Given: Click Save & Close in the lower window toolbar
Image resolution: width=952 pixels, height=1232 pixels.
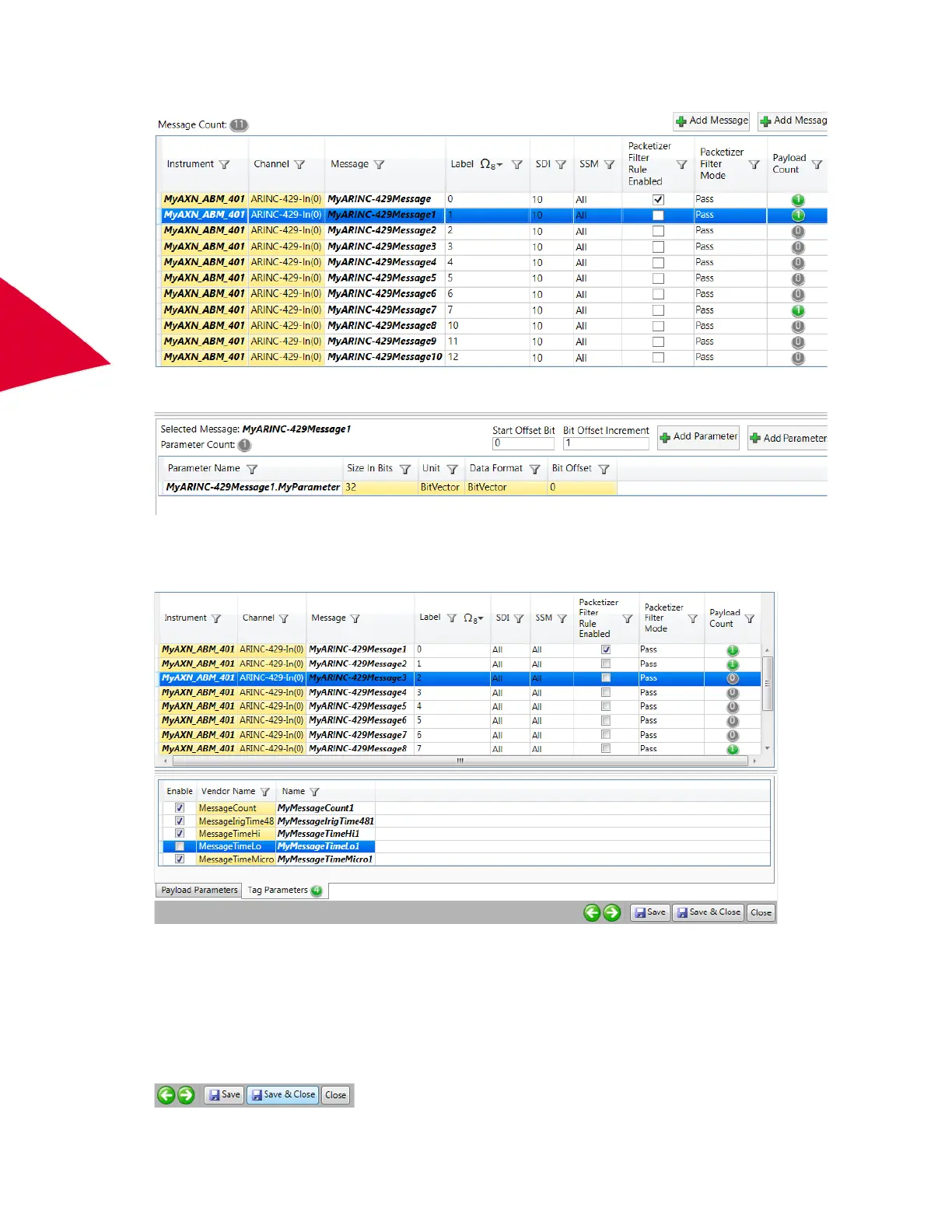Looking at the screenshot, I should tap(708, 912).
